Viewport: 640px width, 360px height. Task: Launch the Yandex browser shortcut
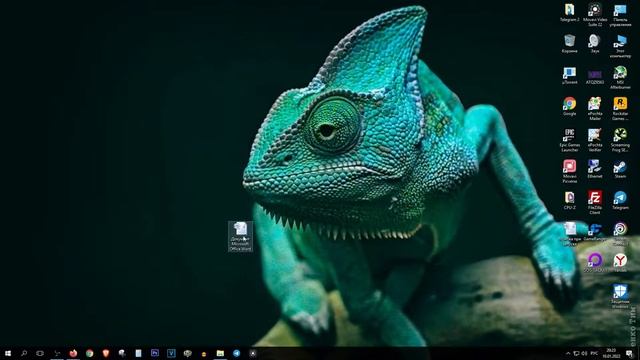[620, 263]
